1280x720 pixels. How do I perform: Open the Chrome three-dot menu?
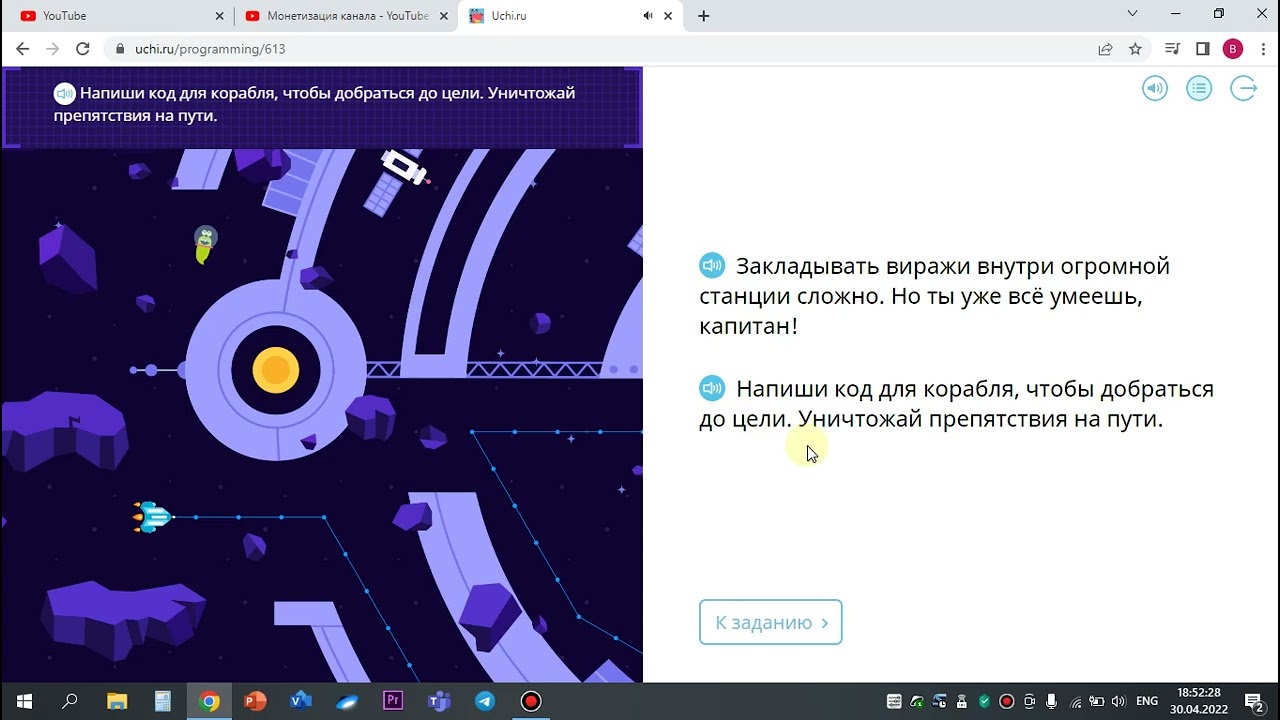click(1263, 49)
